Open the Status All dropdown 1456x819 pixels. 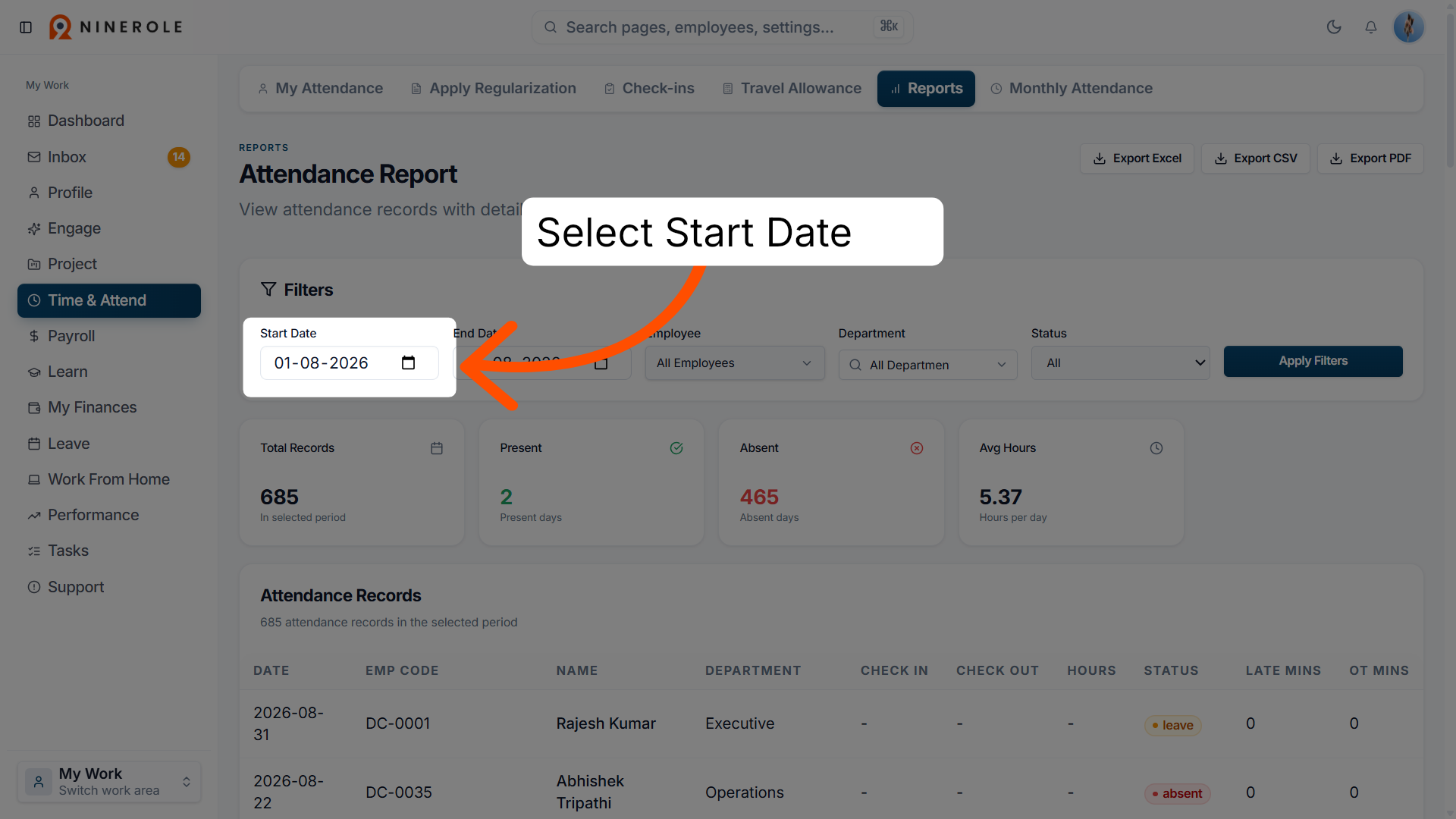coord(1121,363)
